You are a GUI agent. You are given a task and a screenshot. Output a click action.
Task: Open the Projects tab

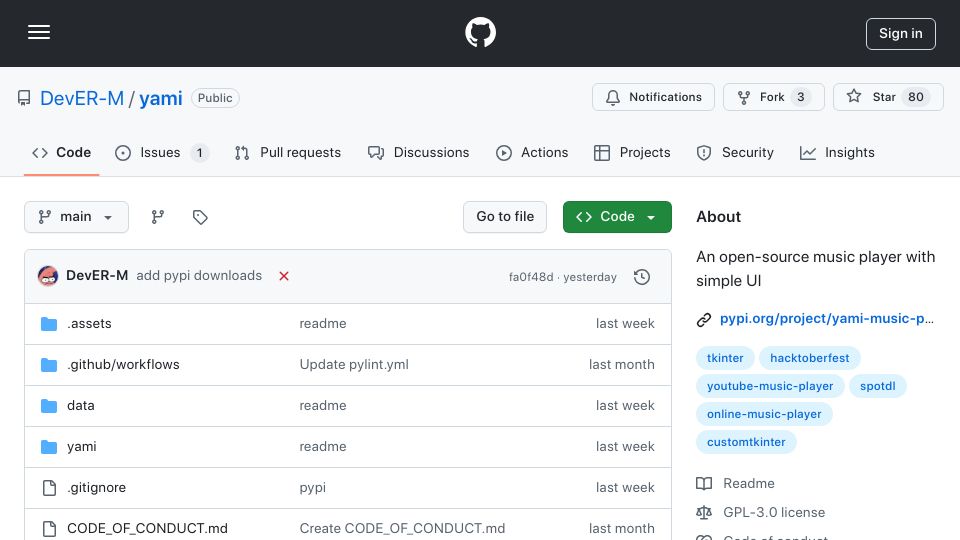(632, 152)
